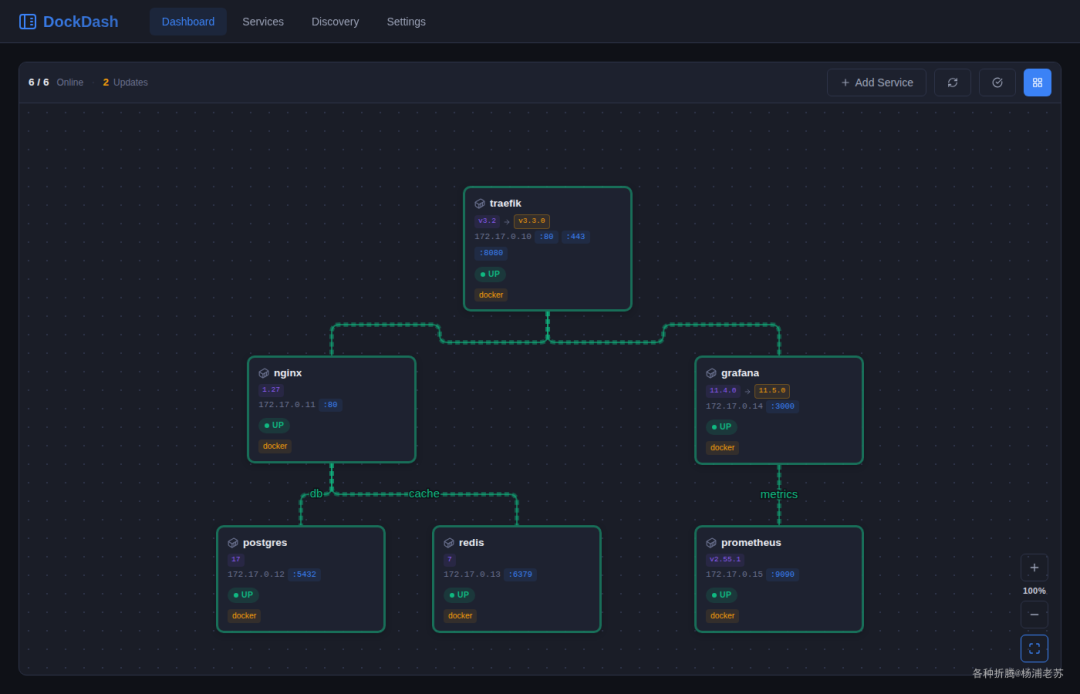Click redis's docker tag
Viewport: 1080px width, 694px height.
tap(460, 616)
